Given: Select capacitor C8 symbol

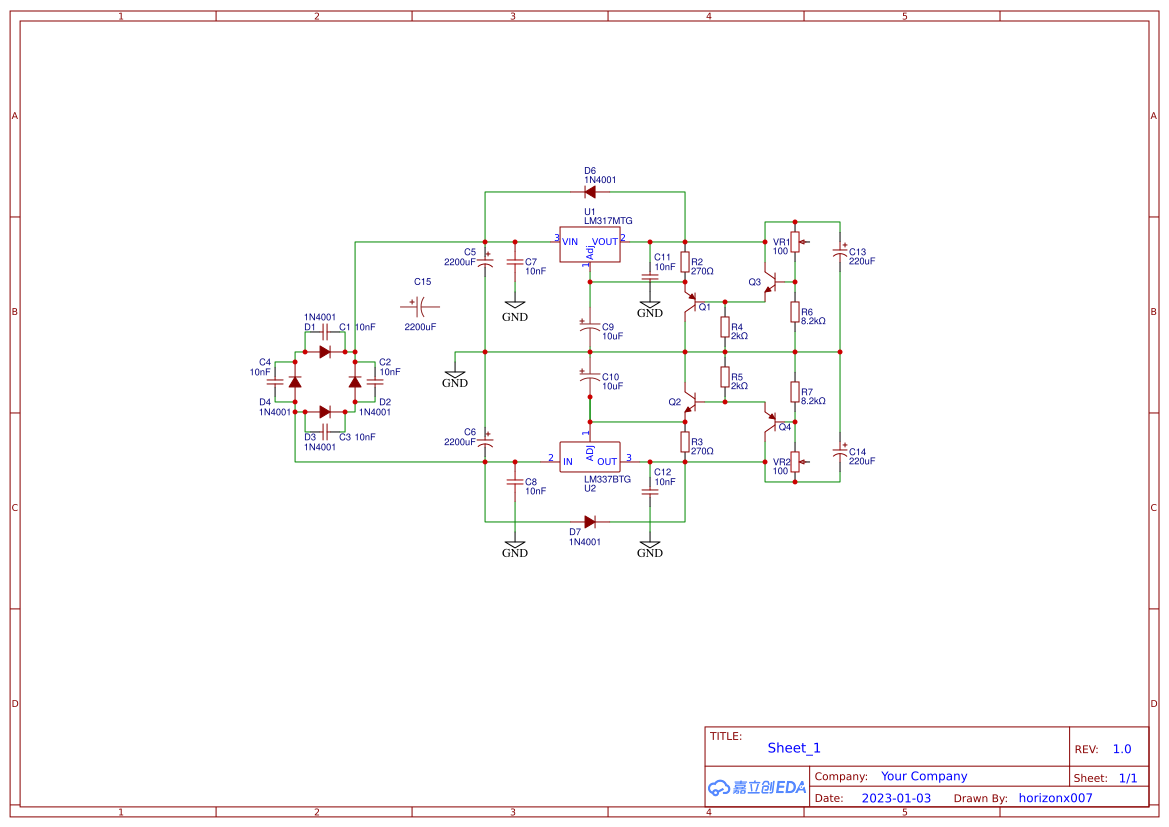Looking at the screenshot, I should coord(514,482).
